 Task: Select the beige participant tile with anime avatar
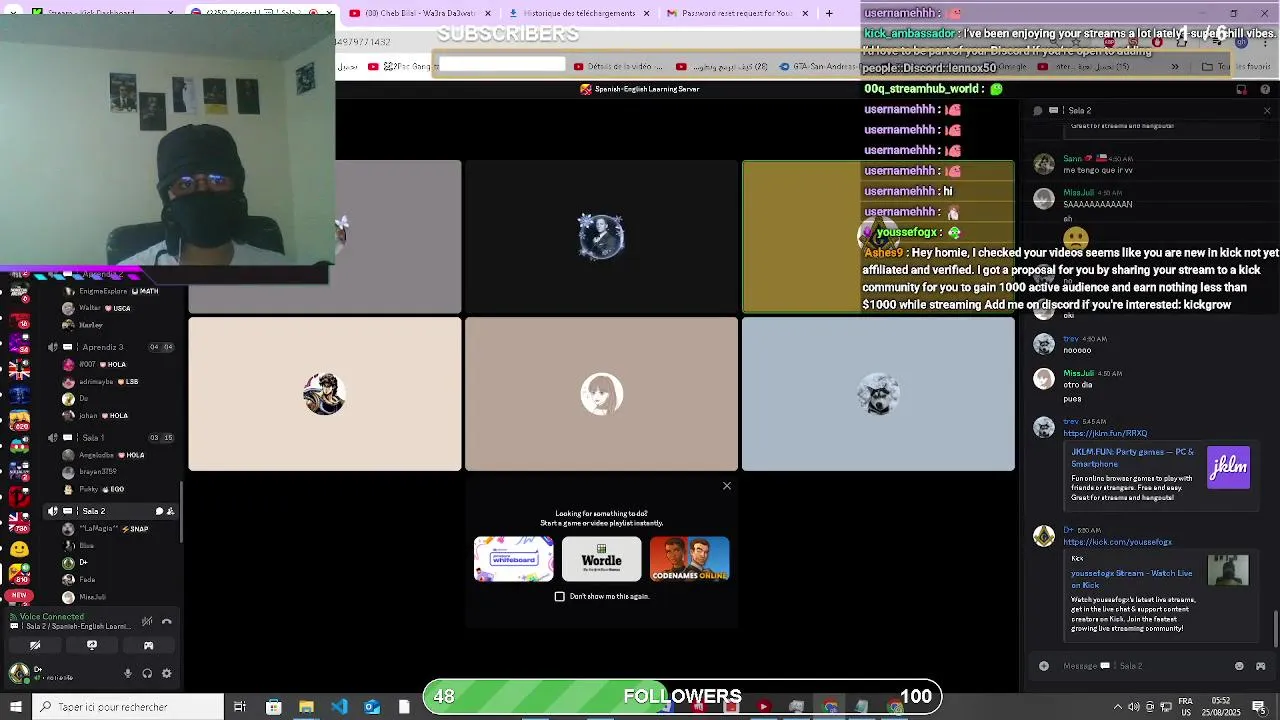[325, 394]
